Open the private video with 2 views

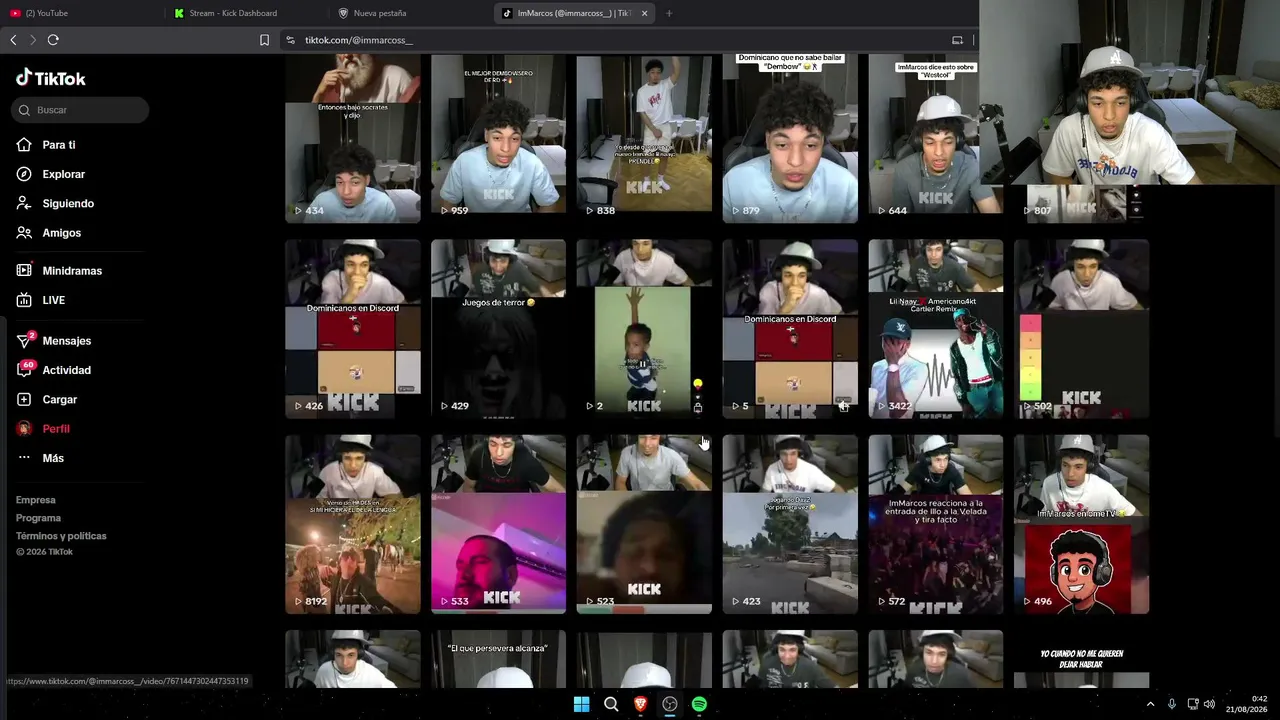coord(644,329)
